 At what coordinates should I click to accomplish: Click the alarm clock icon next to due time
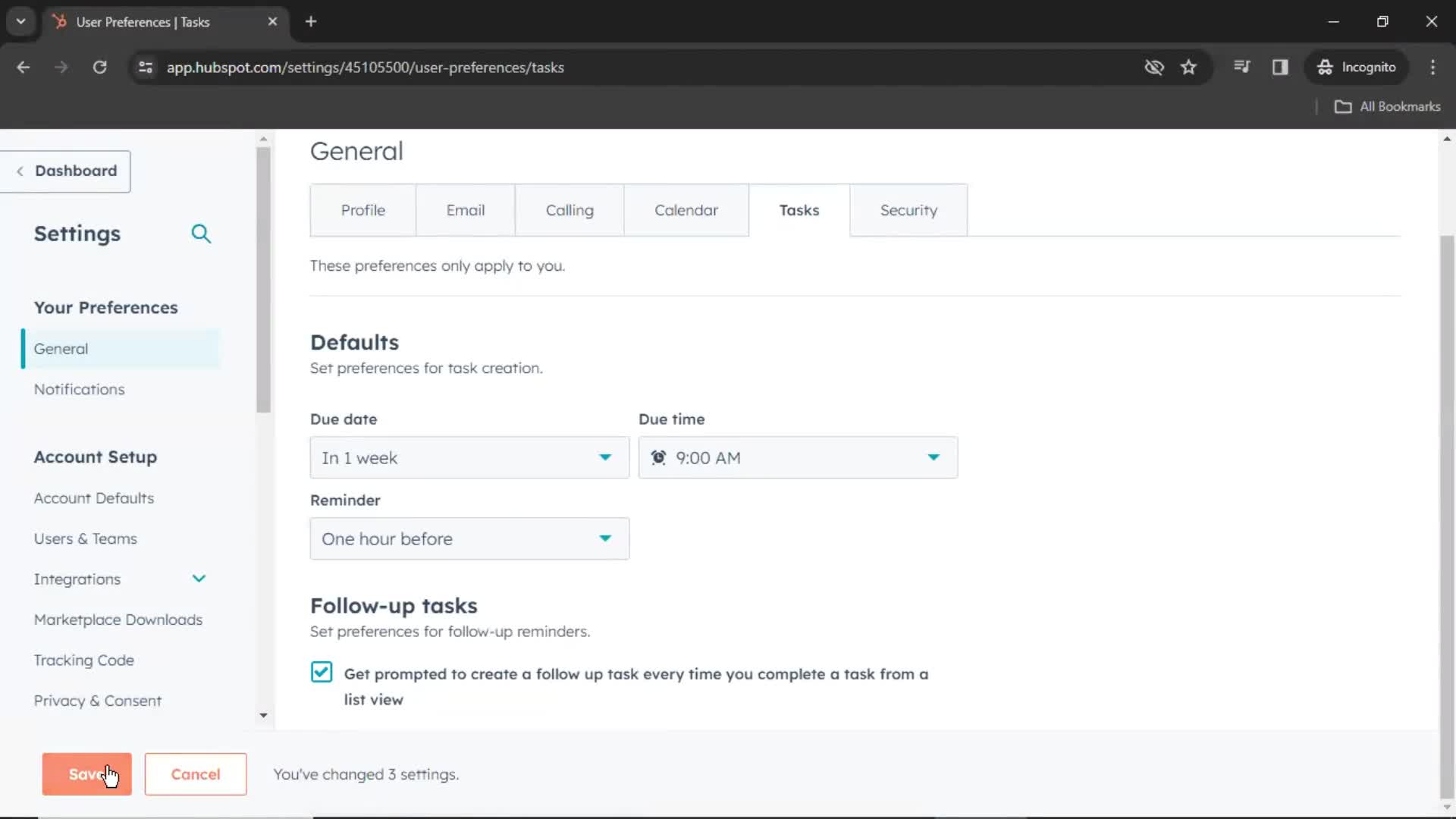click(658, 457)
